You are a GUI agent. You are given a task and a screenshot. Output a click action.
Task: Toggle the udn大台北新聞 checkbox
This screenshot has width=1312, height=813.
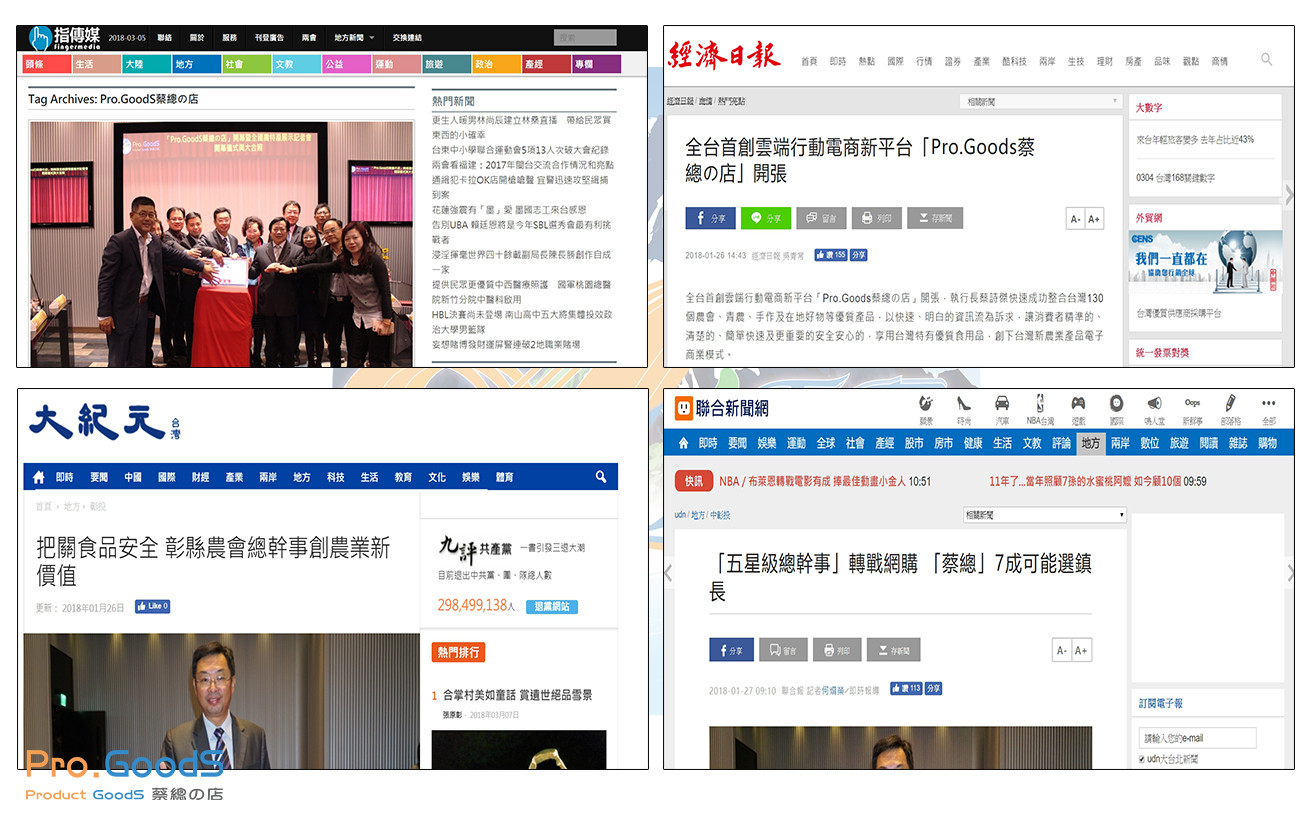[1142, 760]
